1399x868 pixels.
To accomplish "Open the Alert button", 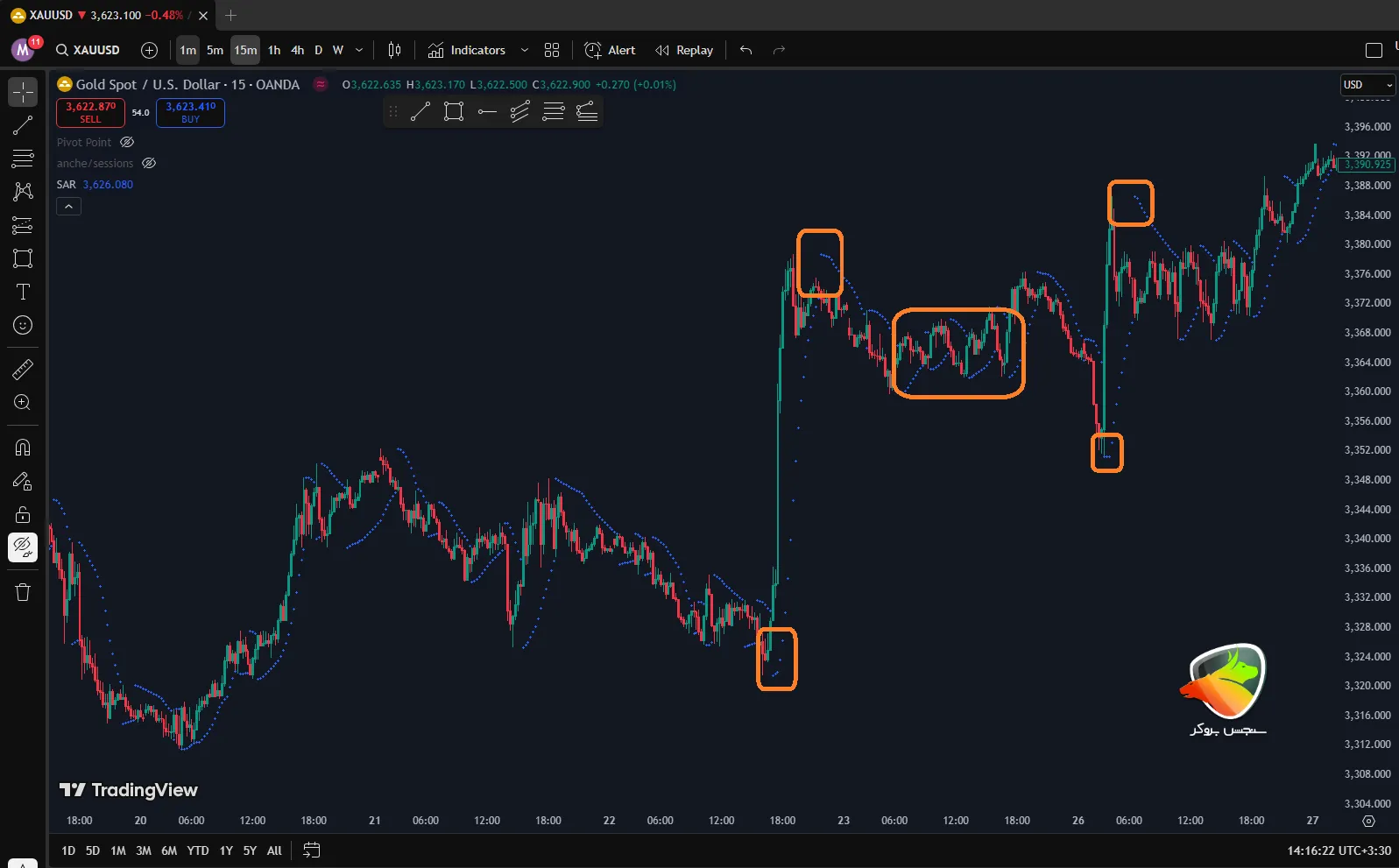I will tap(611, 50).
